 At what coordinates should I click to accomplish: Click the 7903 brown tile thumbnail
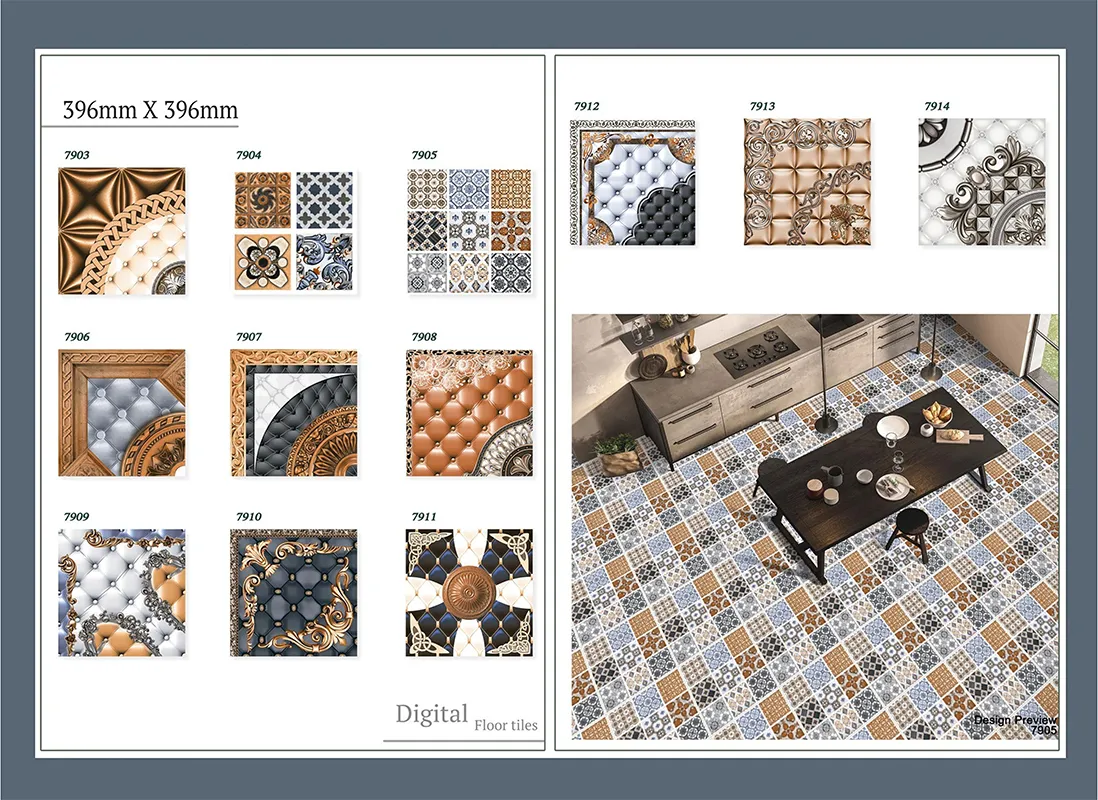point(121,231)
